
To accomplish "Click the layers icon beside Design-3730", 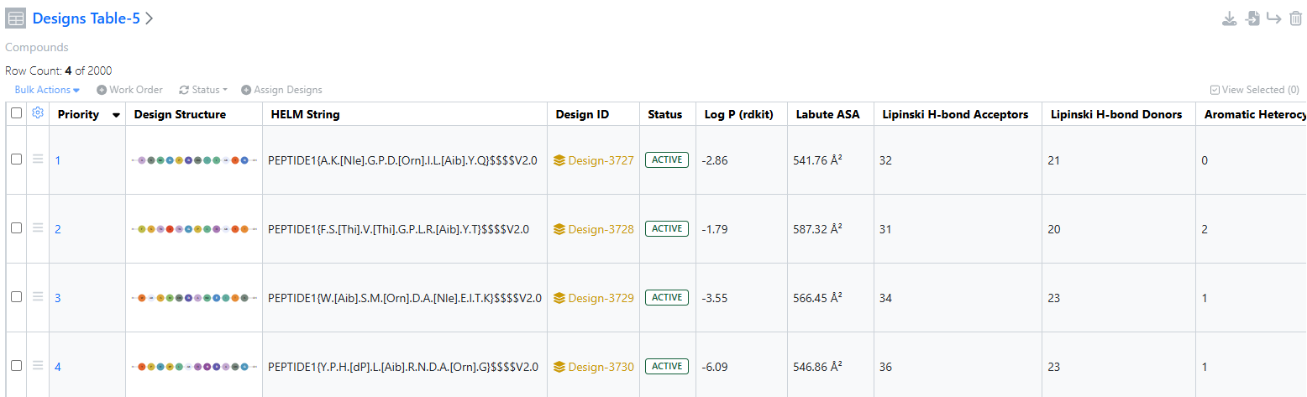I will pos(559,367).
